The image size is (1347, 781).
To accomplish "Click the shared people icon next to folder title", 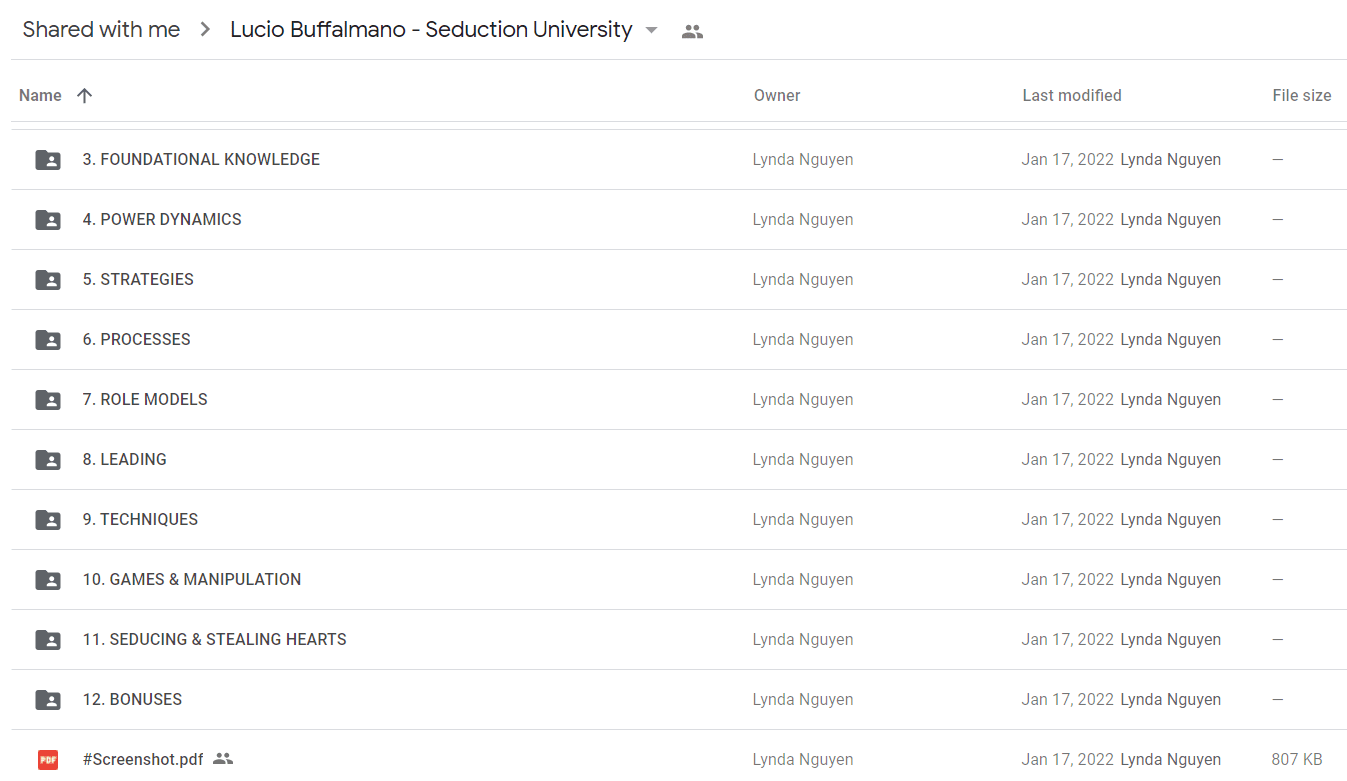I will point(692,31).
